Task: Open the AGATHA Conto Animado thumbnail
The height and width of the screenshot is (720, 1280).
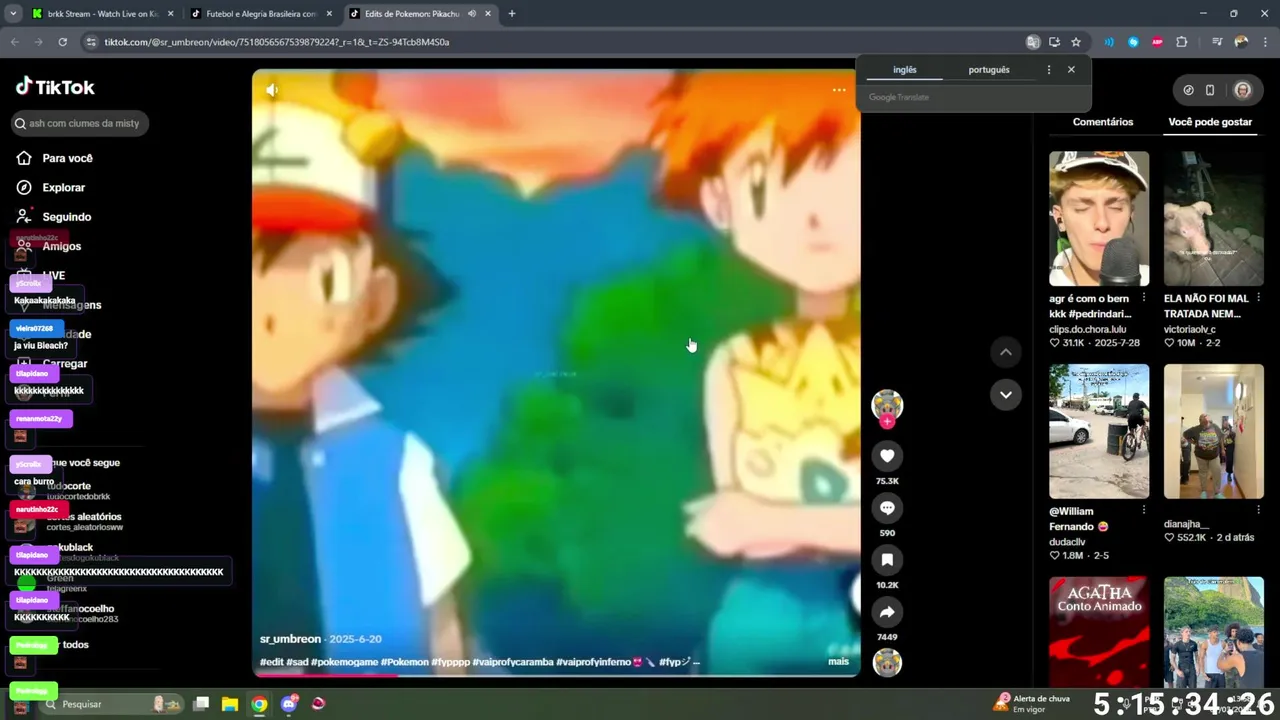Action: click(x=1099, y=632)
